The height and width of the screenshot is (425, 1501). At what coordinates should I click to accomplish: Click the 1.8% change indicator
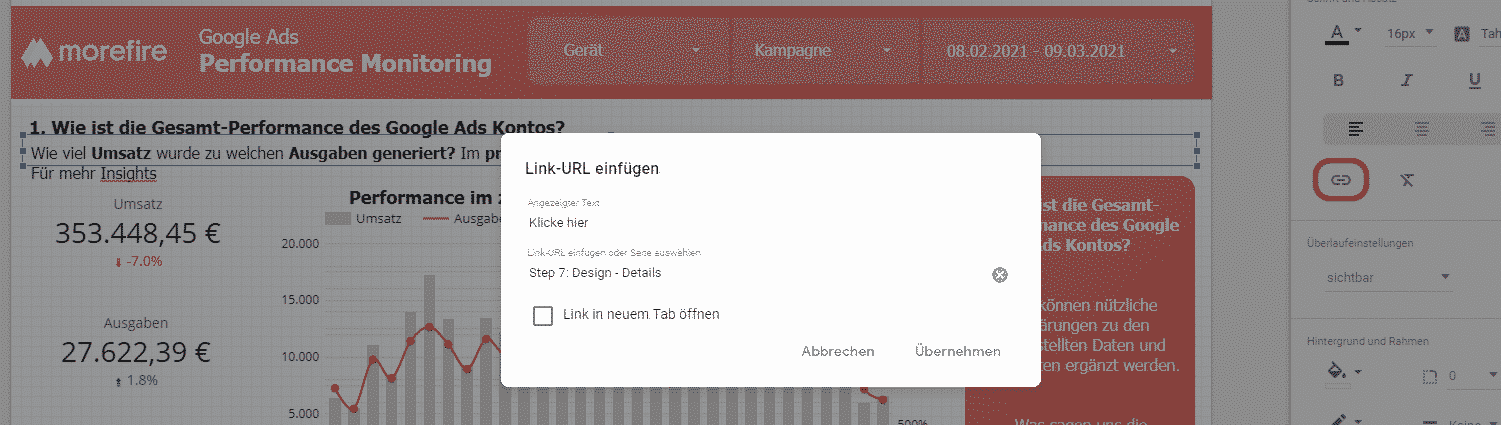pyautogui.click(x=137, y=381)
